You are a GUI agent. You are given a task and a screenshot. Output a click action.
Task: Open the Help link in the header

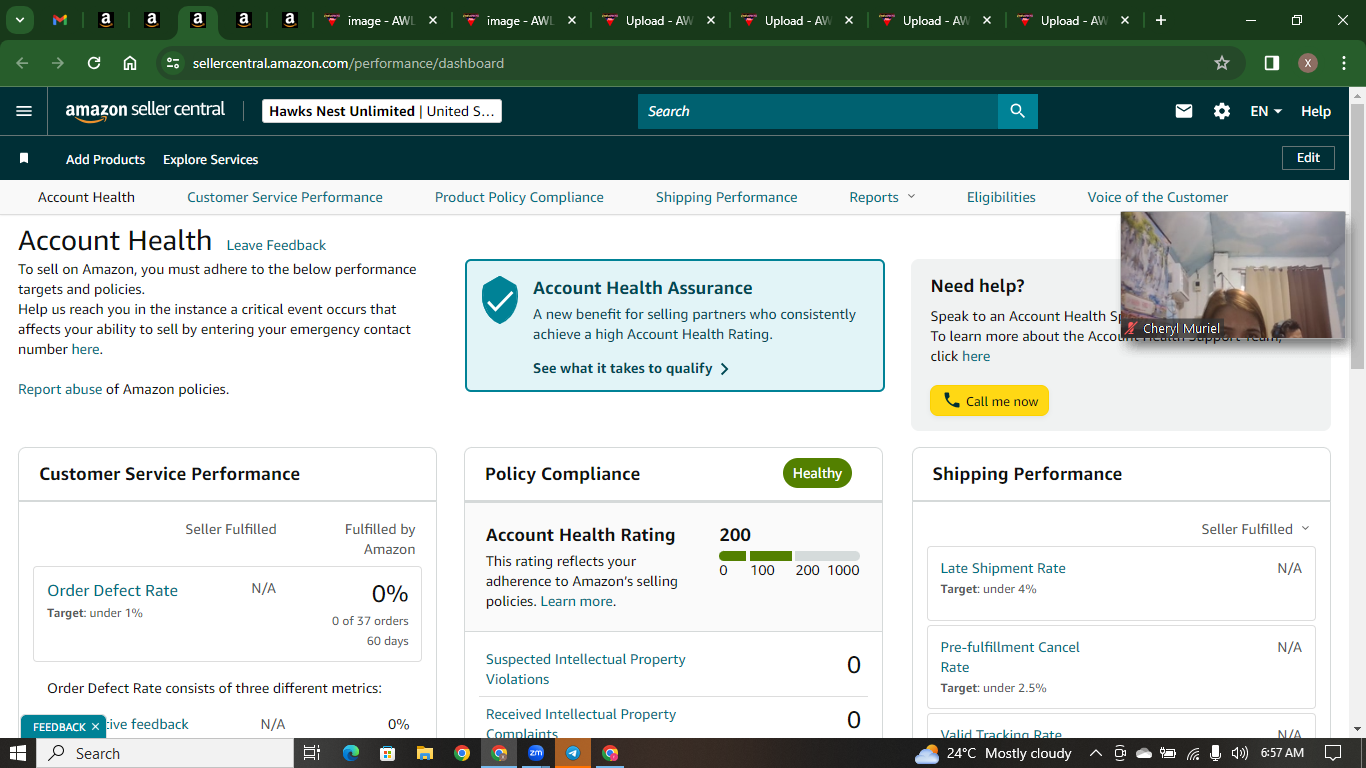1316,111
